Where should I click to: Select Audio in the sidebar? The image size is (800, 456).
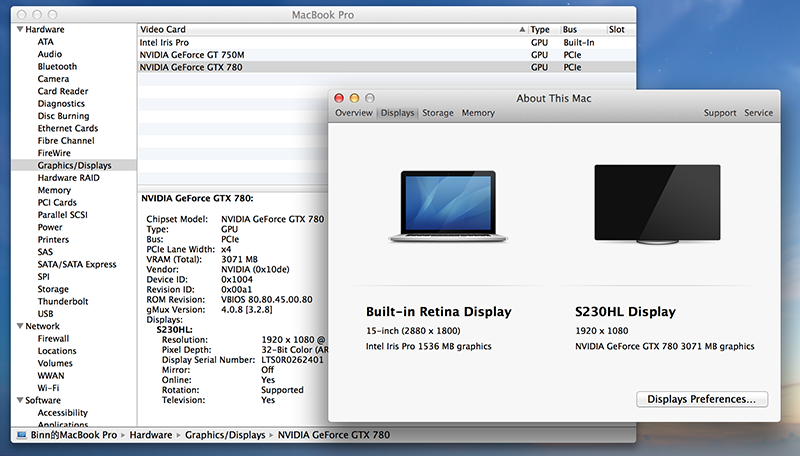tap(49, 54)
